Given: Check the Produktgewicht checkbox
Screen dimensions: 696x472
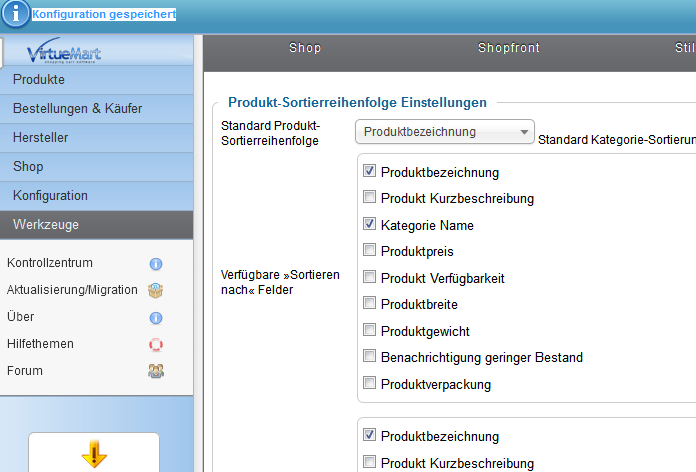Looking at the screenshot, I should click(x=370, y=330).
